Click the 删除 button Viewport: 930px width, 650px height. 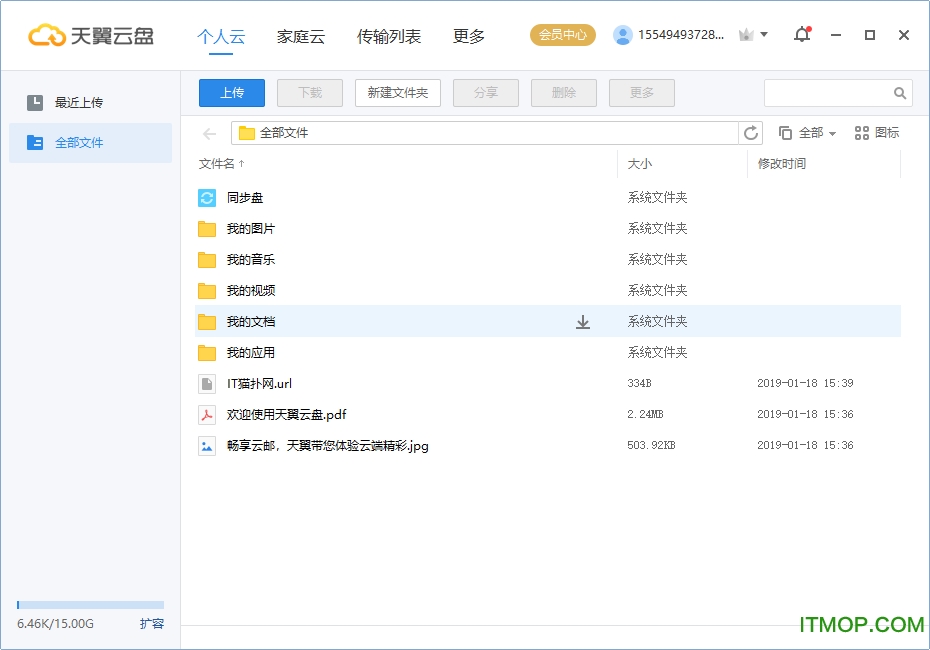[x=563, y=93]
